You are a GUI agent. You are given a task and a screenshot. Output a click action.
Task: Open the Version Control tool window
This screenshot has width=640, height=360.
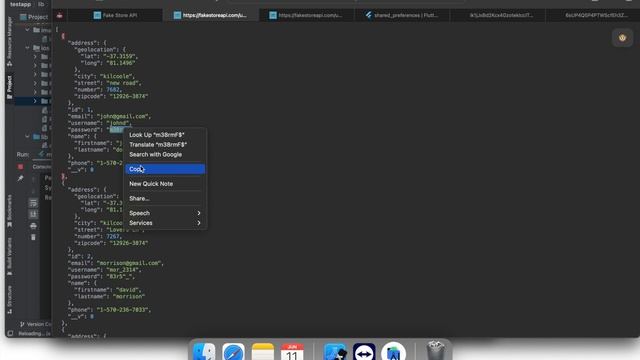point(35,324)
